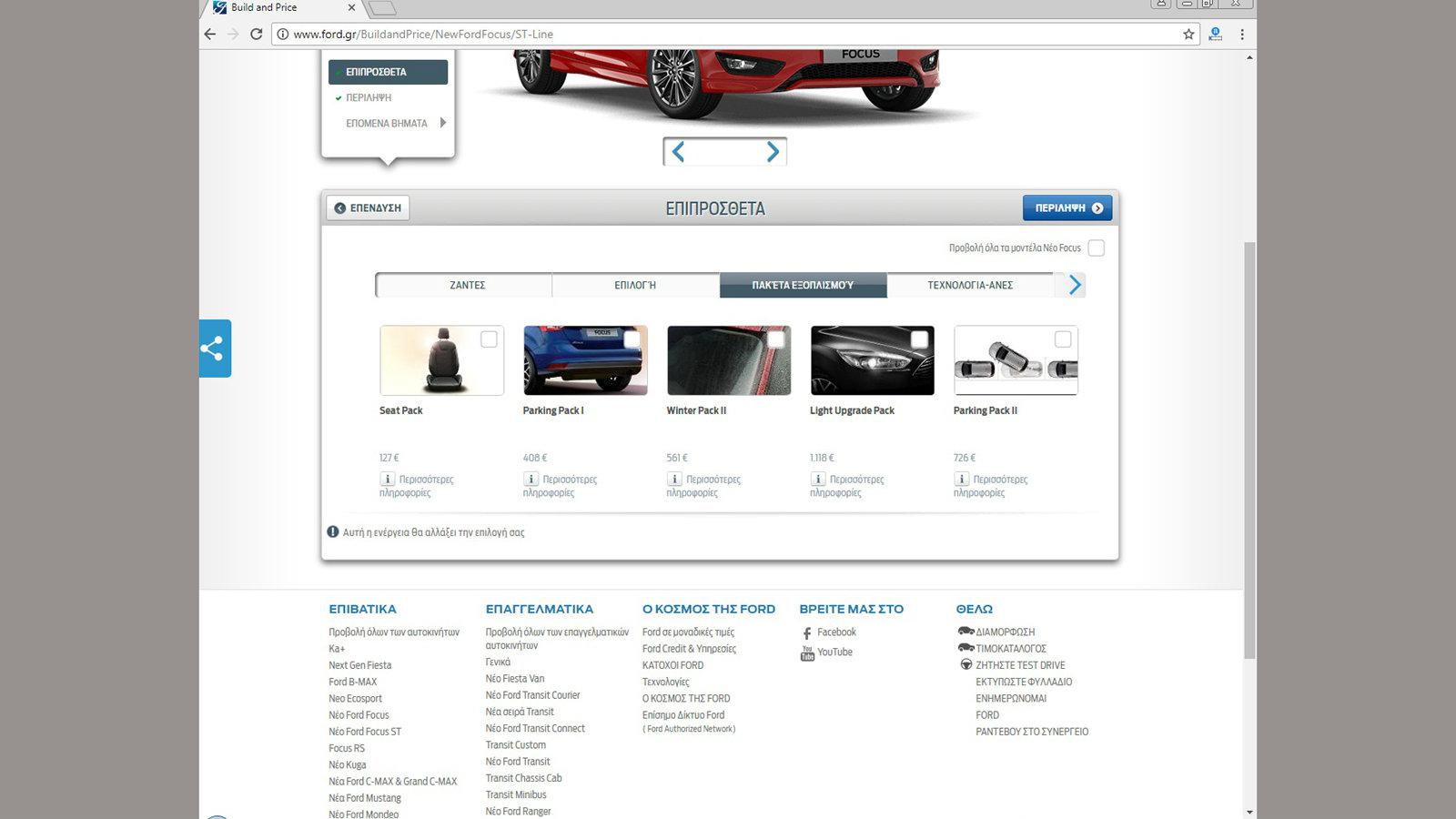
Task: Click the steering wheel icon by ΖΗΤΗΣΤΕ TEST DRIVE
Action: [966, 664]
